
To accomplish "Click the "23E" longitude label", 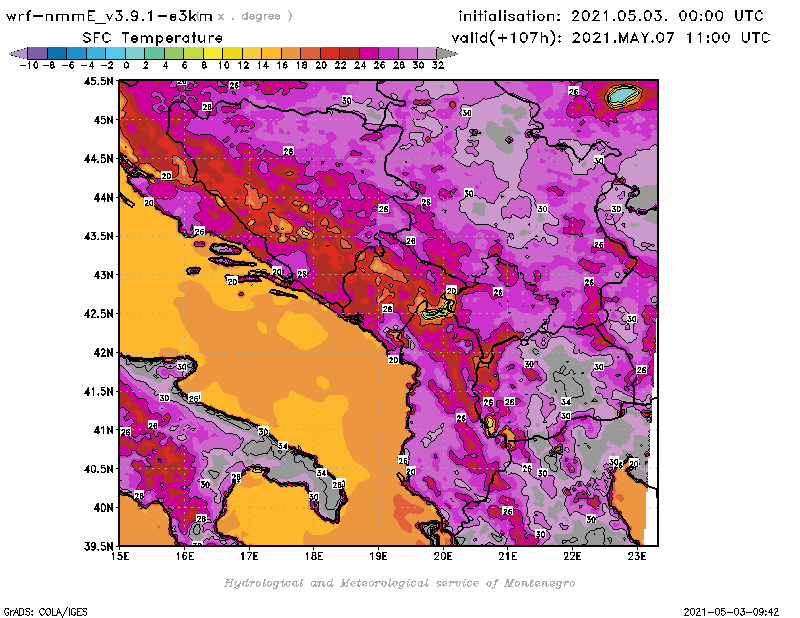I will 637,556.
